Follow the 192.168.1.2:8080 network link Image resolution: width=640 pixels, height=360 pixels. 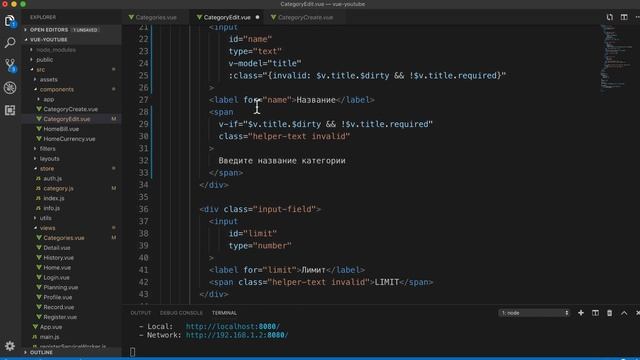tap(237, 335)
